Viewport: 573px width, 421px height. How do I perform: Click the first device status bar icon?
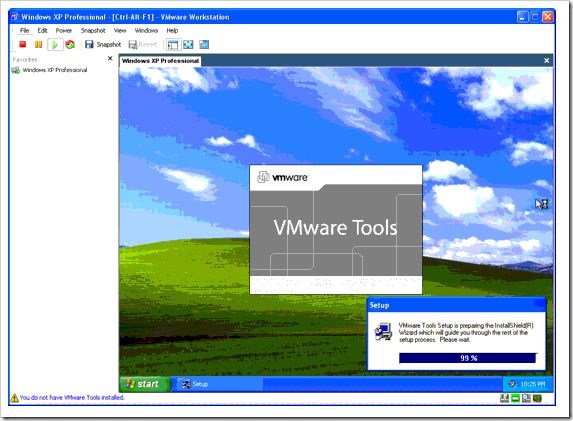[504, 398]
